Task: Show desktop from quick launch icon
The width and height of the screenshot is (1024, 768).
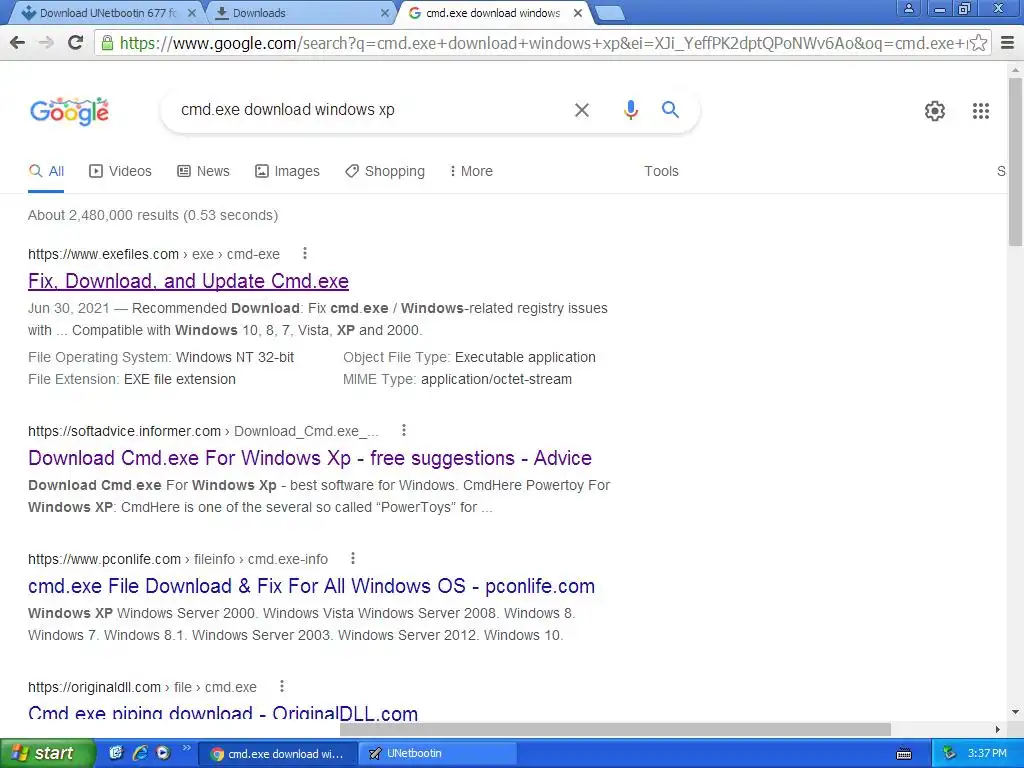Action: [x=116, y=753]
